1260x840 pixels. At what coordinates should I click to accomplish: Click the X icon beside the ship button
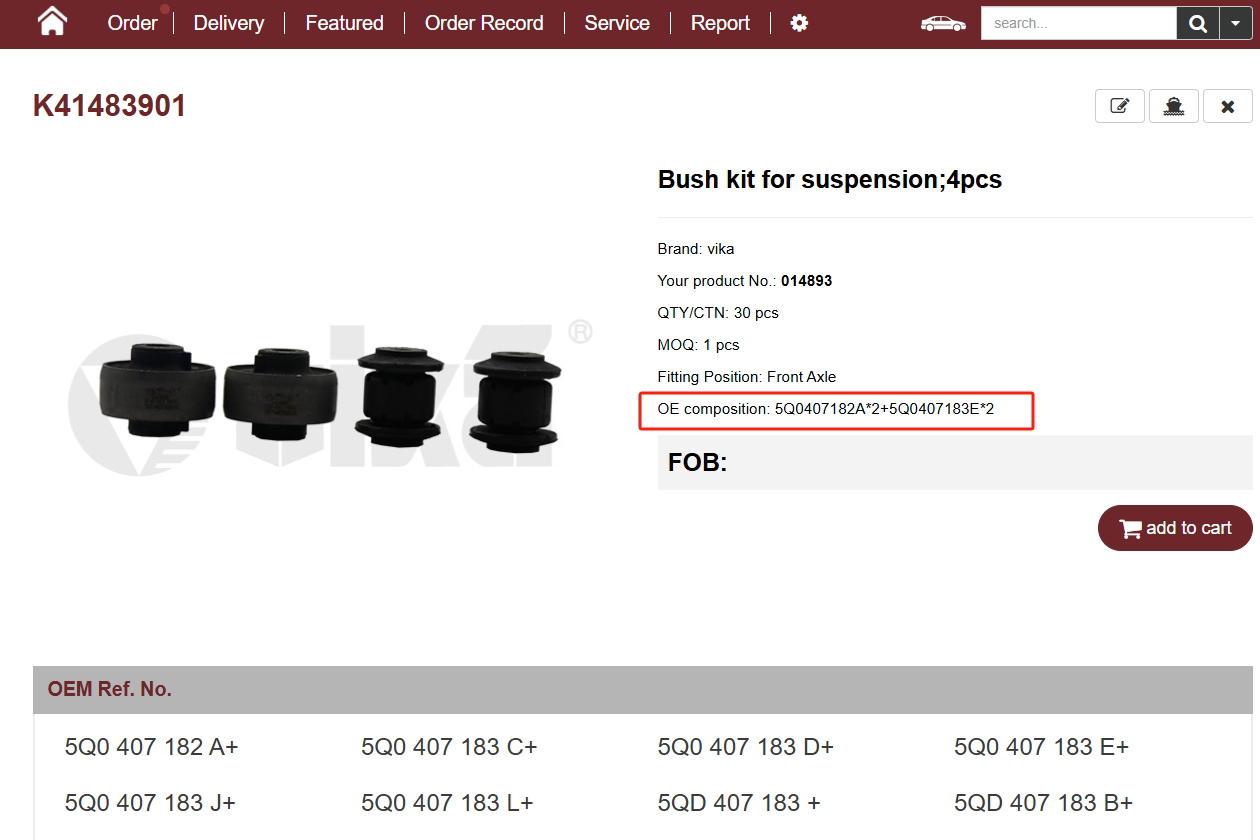pos(1227,105)
